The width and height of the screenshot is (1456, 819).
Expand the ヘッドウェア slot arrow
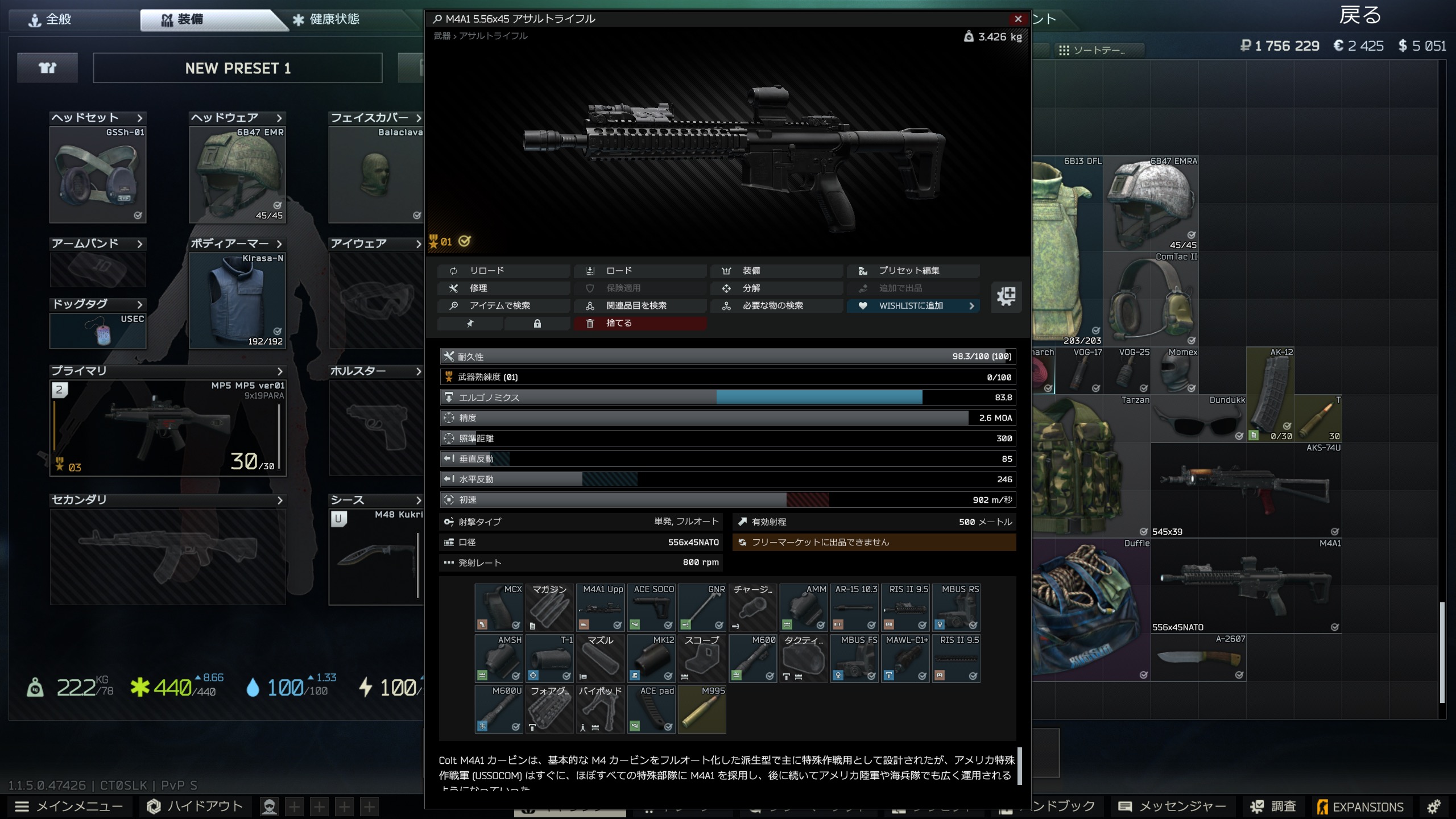point(279,118)
